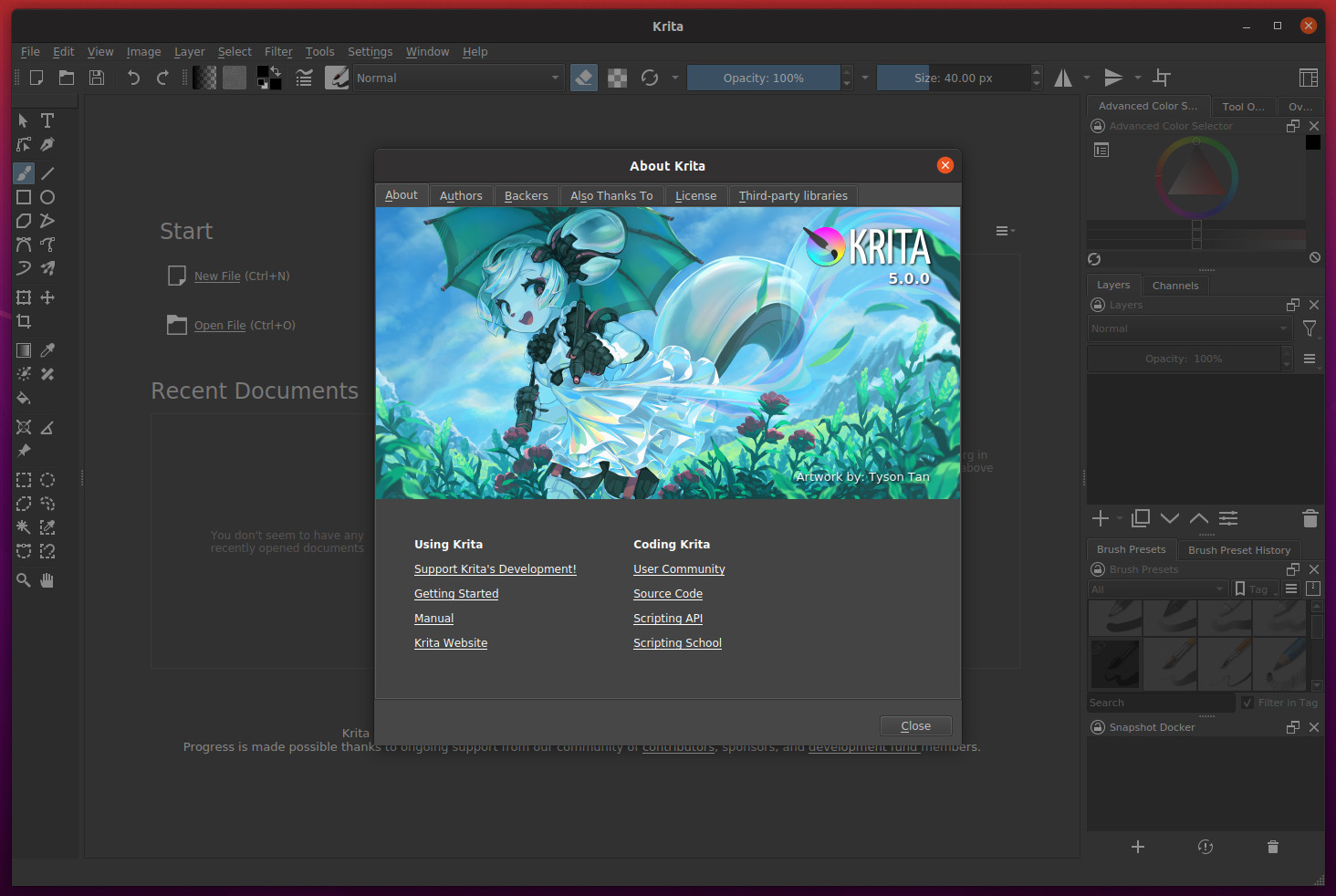Select the Gradient tool
1336x896 pixels.
pos(24,350)
